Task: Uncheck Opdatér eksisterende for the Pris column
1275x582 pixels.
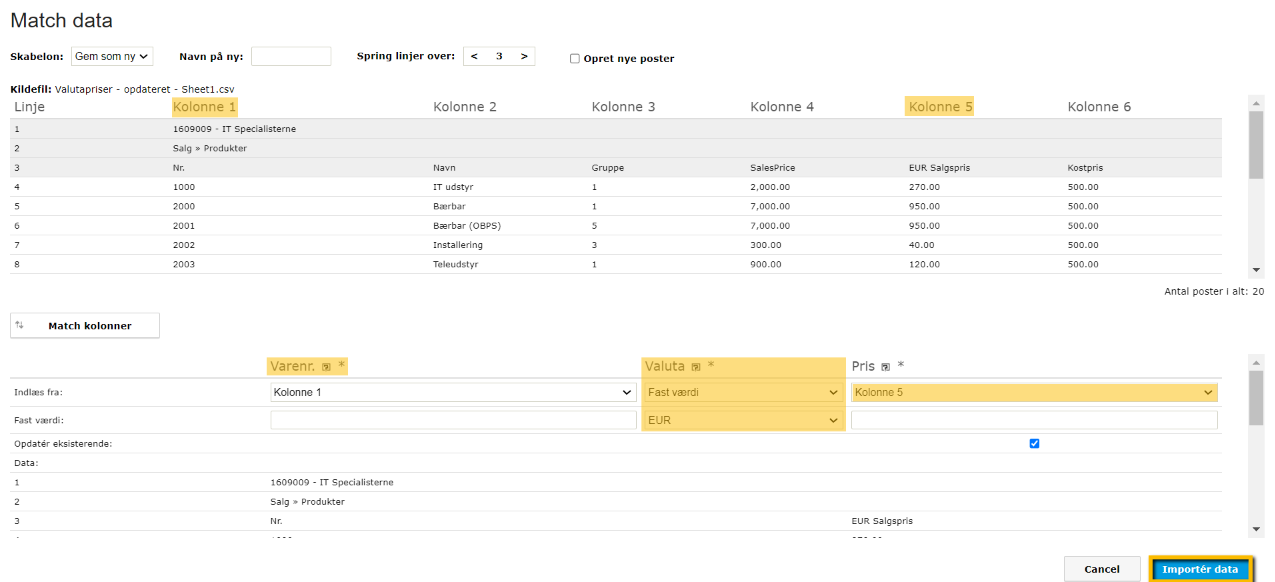Action: tap(1034, 443)
